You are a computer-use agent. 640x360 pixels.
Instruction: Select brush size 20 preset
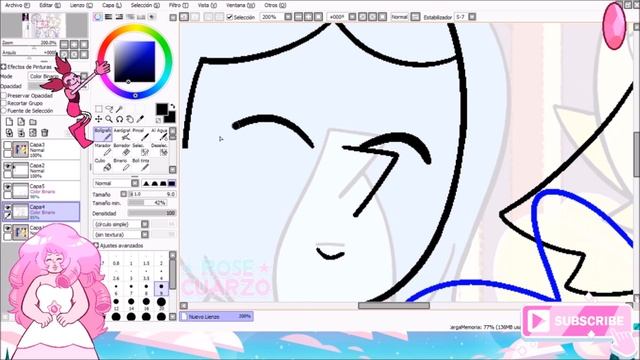click(161, 304)
